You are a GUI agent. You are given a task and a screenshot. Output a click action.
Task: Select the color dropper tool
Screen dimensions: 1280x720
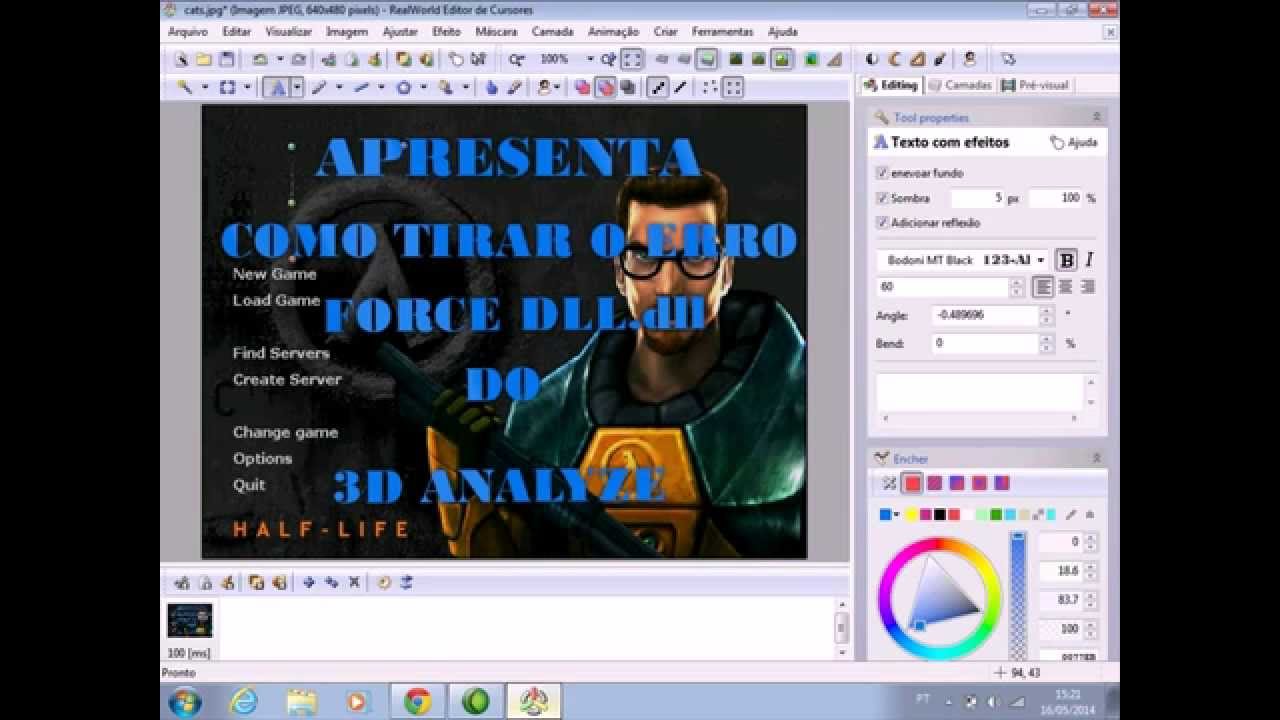(x=514, y=88)
